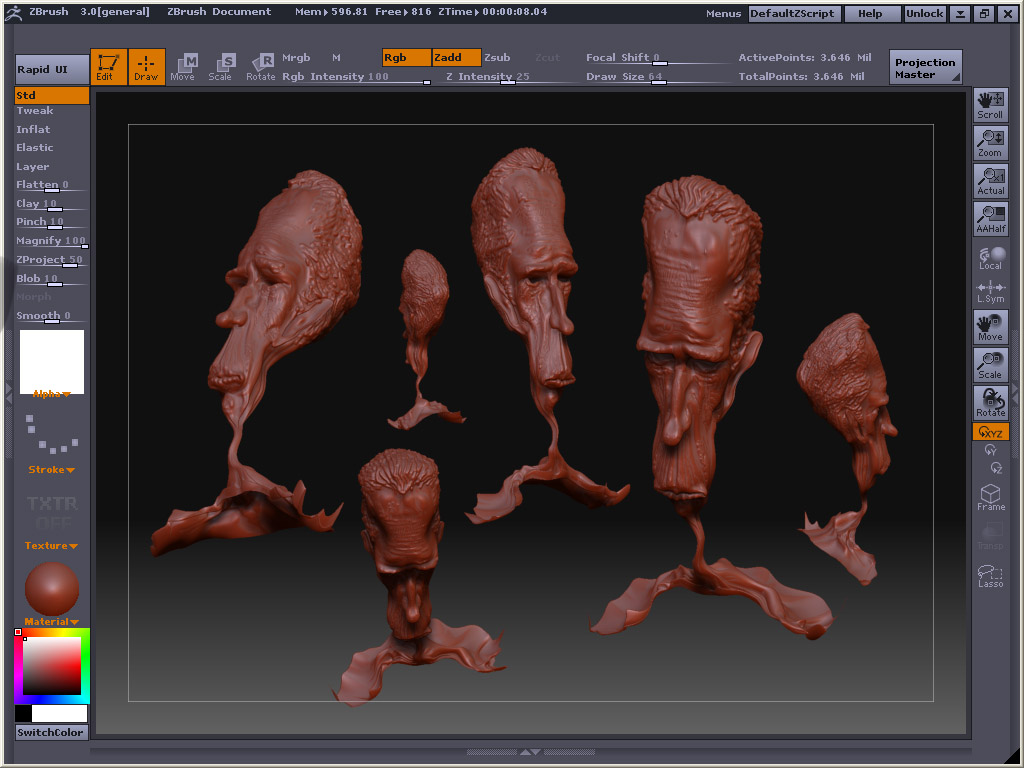Image resolution: width=1024 pixels, height=768 pixels.
Task: Select the Move transform icon on right shelf
Action: [x=990, y=326]
